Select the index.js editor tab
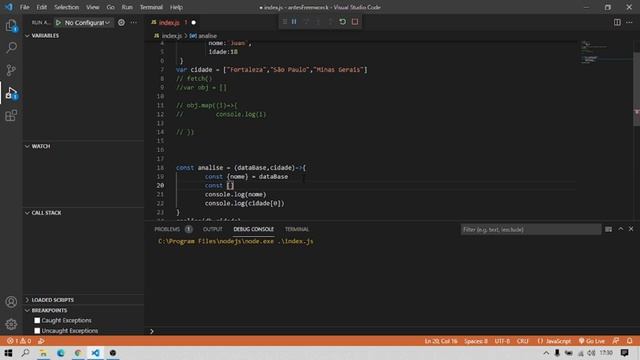 (x=173, y=22)
